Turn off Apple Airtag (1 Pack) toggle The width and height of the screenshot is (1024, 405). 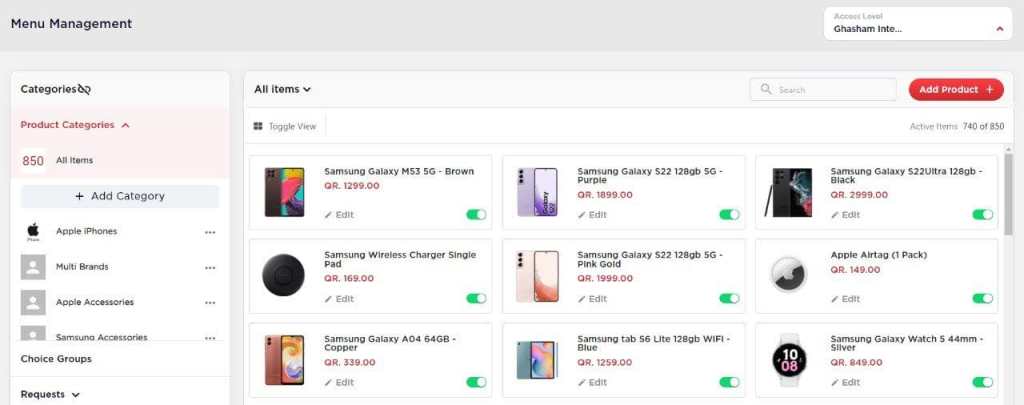click(982, 298)
